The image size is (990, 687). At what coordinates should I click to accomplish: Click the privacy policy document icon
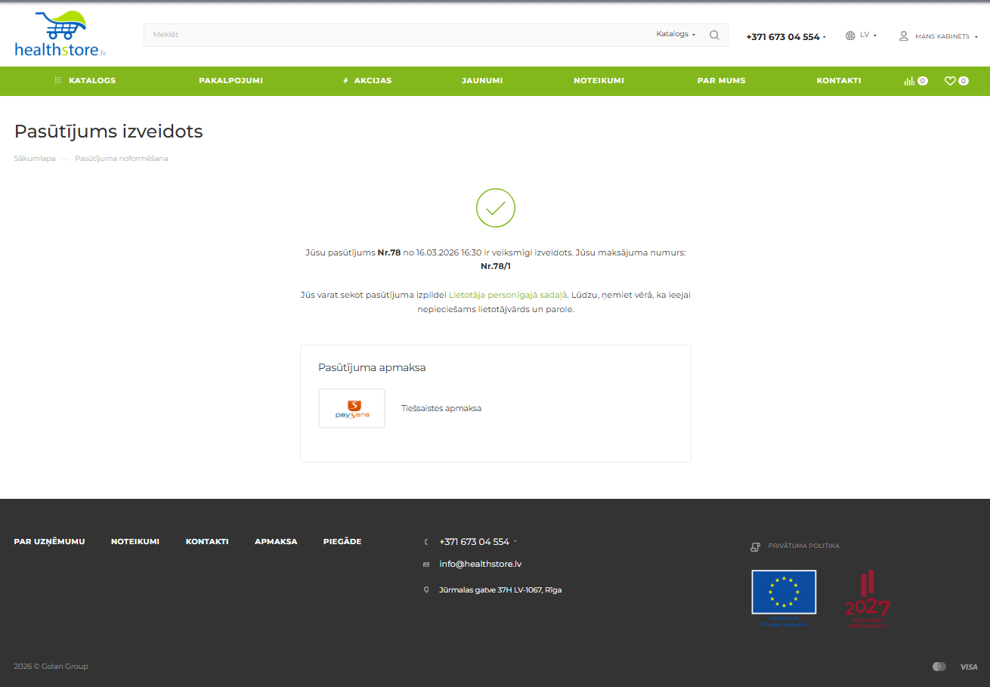[x=755, y=547]
